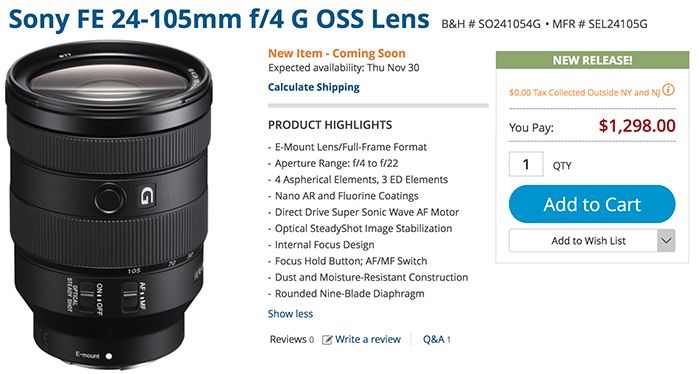Open Write a review link
The width and height of the screenshot is (700, 374).
368,340
